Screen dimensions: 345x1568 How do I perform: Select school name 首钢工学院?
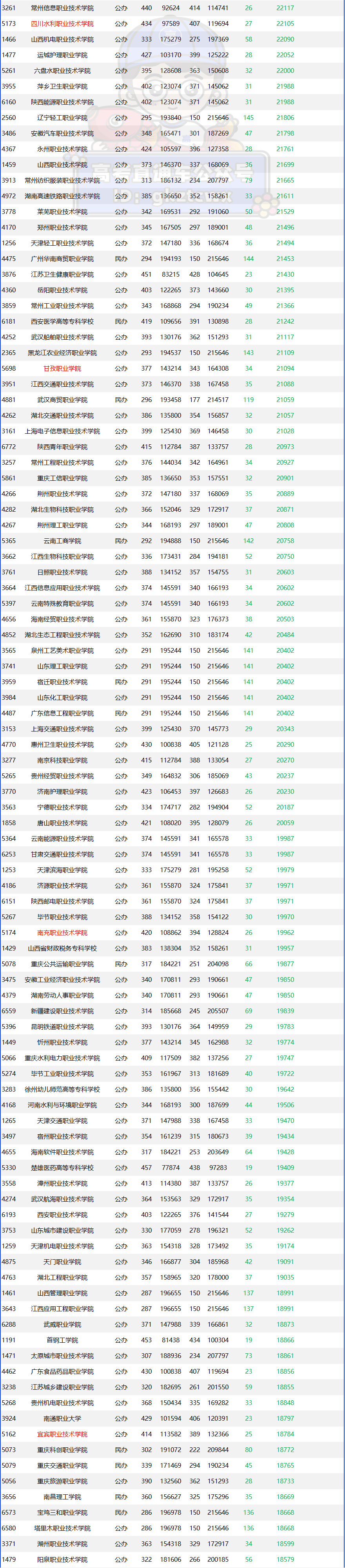pyautogui.click(x=62, y=1340)
